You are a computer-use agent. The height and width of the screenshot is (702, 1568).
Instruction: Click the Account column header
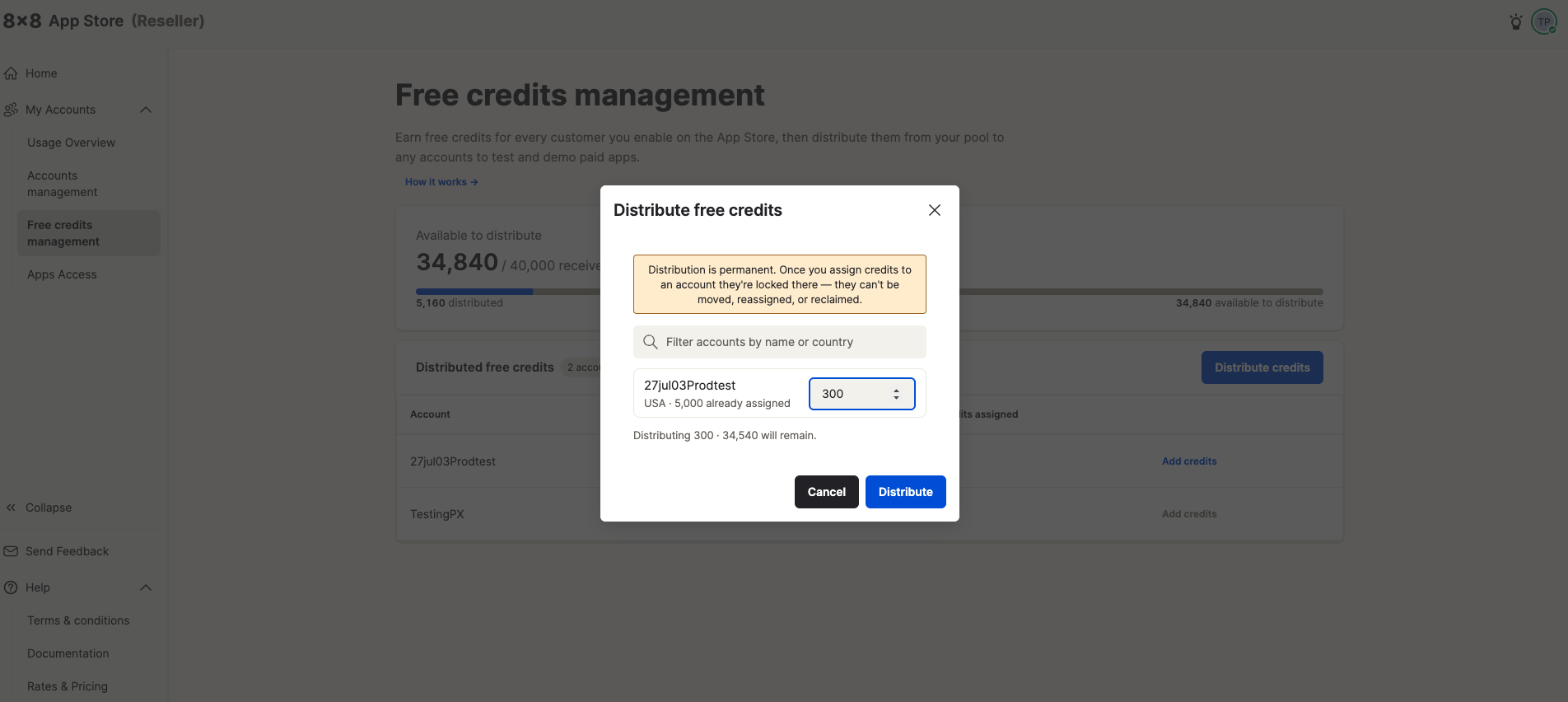point(430,414)
